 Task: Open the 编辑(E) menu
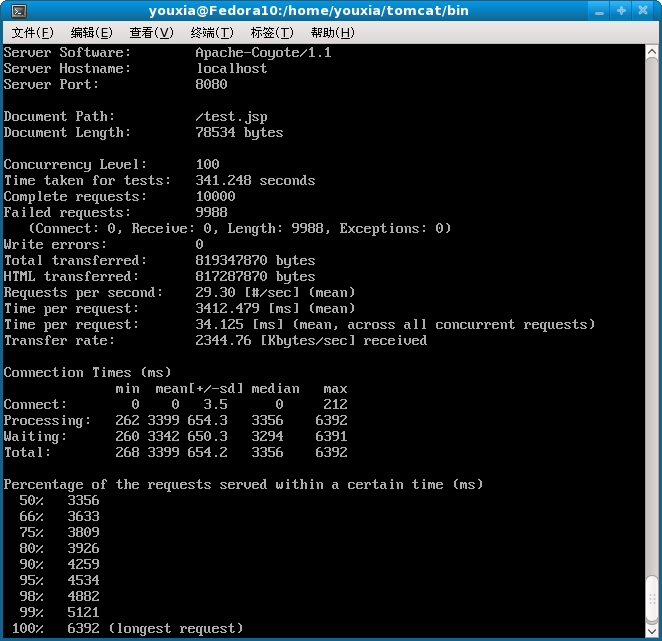(92, 33)
